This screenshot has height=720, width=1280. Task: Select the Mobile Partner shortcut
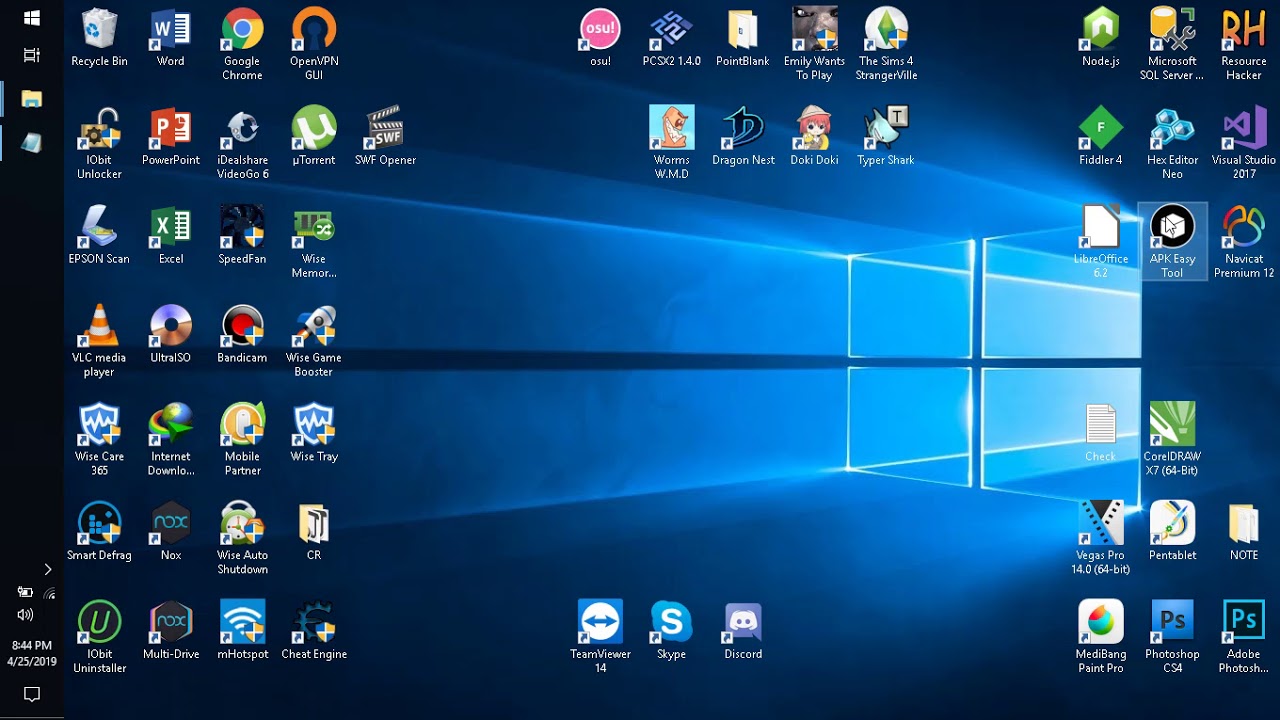pos(242,441)
